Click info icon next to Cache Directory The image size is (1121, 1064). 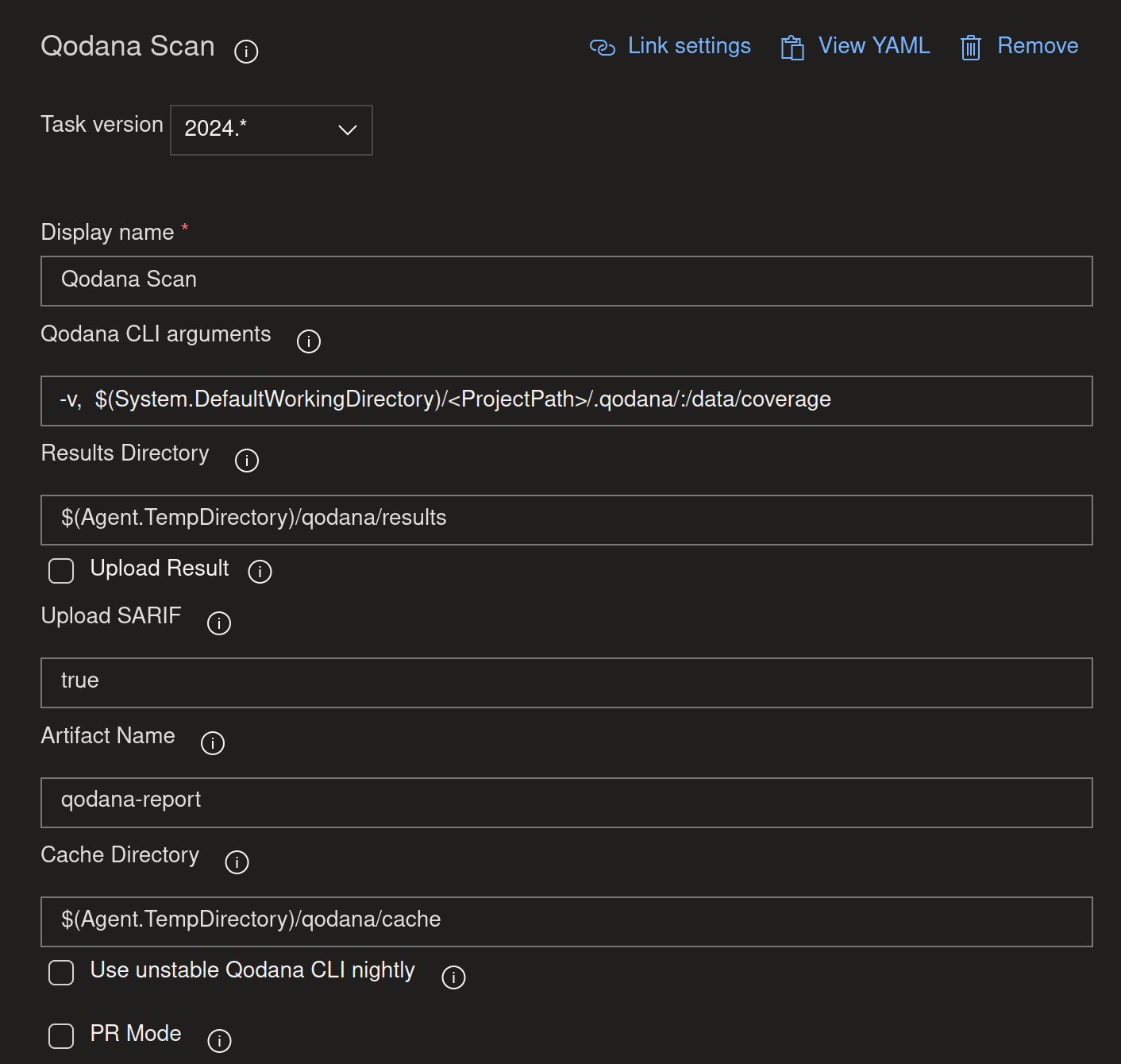(x=237, y=862)
